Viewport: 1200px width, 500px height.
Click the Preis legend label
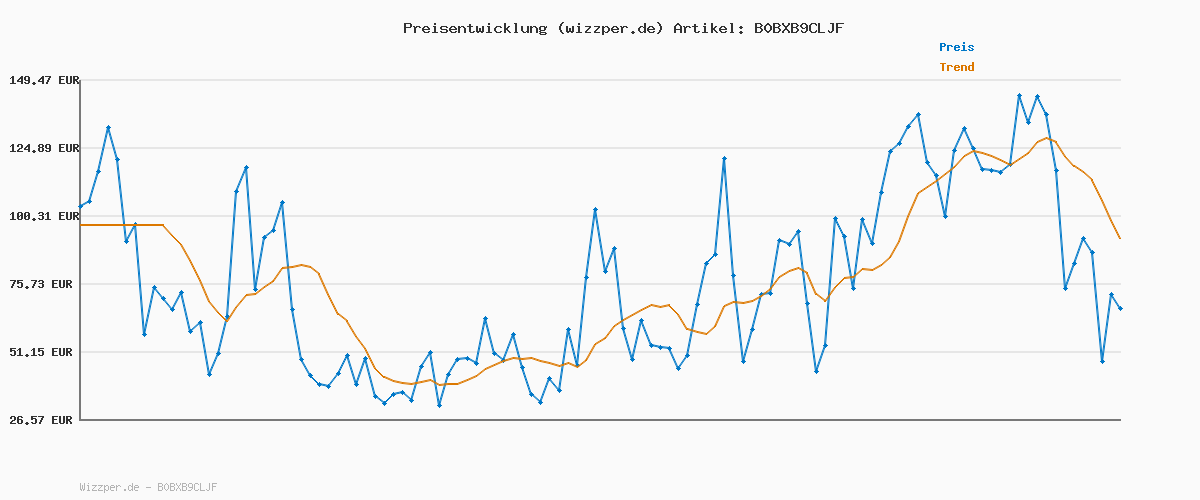tap(956, 47)
